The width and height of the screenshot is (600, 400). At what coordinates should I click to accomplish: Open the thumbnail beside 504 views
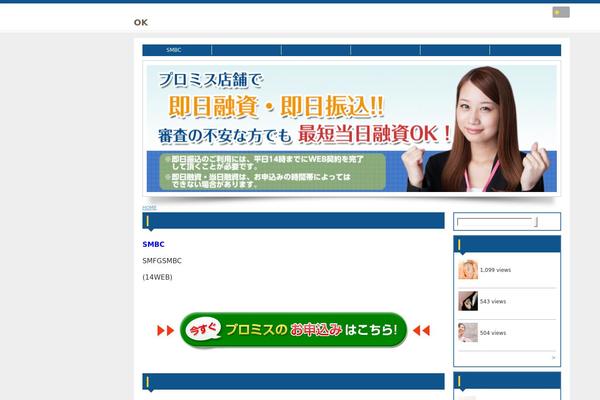point(468,332)
